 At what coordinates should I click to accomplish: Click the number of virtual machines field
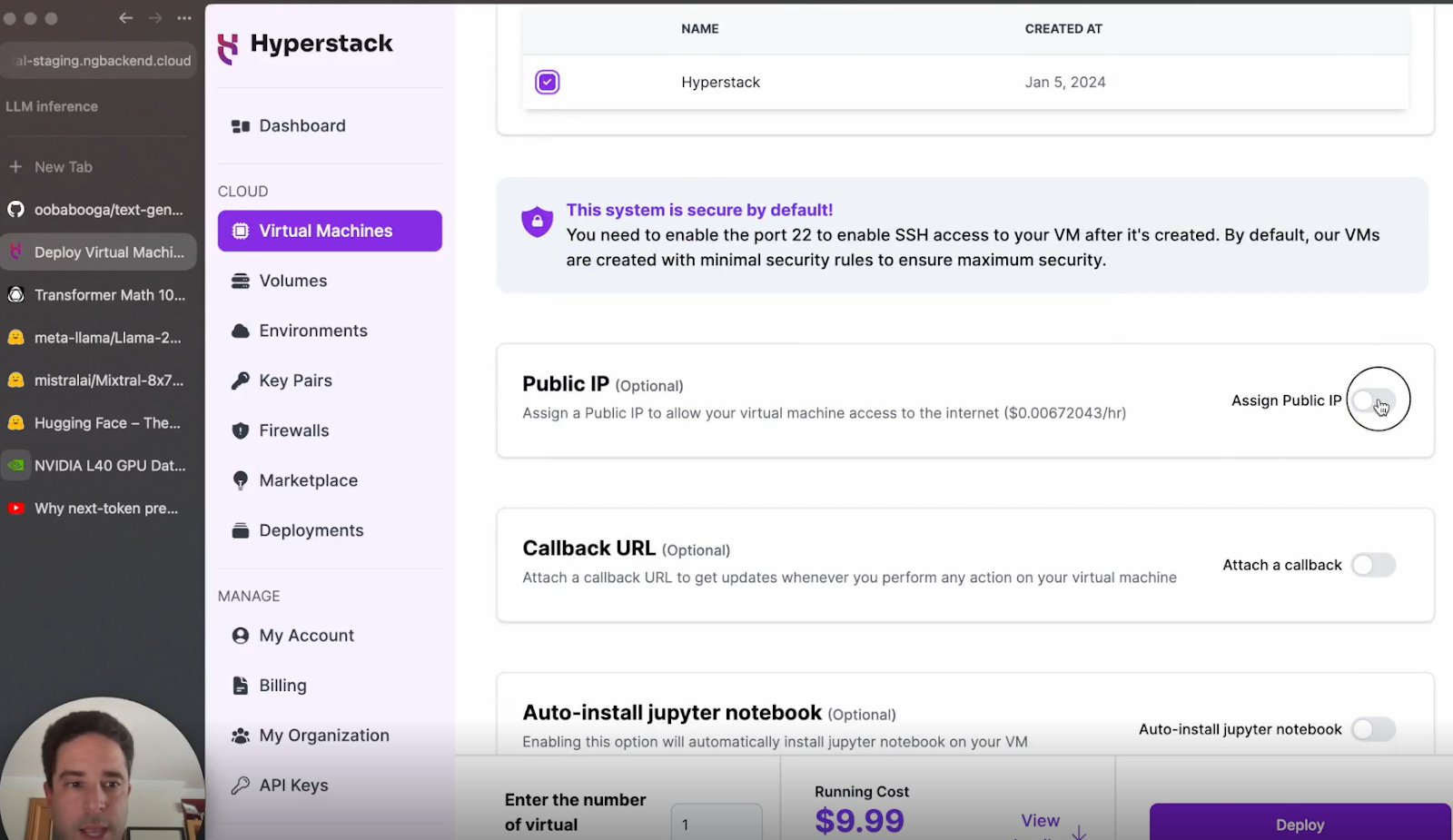(x=717, y=823)
